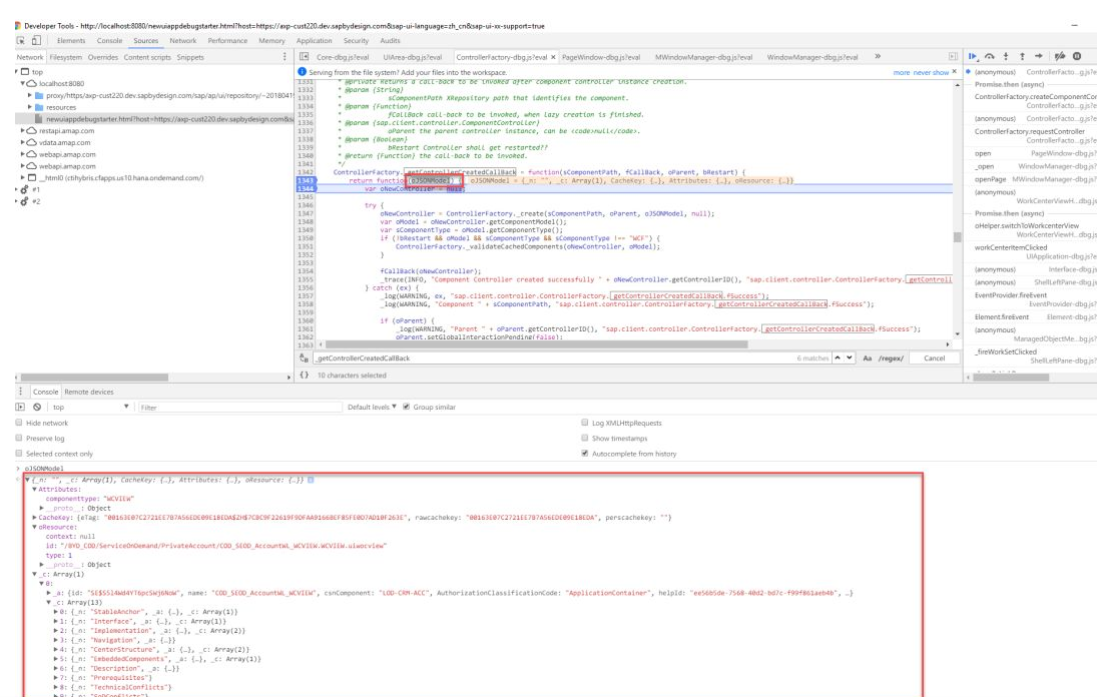
Task: Show the console sidebar icon
Action: click(20, 407)
